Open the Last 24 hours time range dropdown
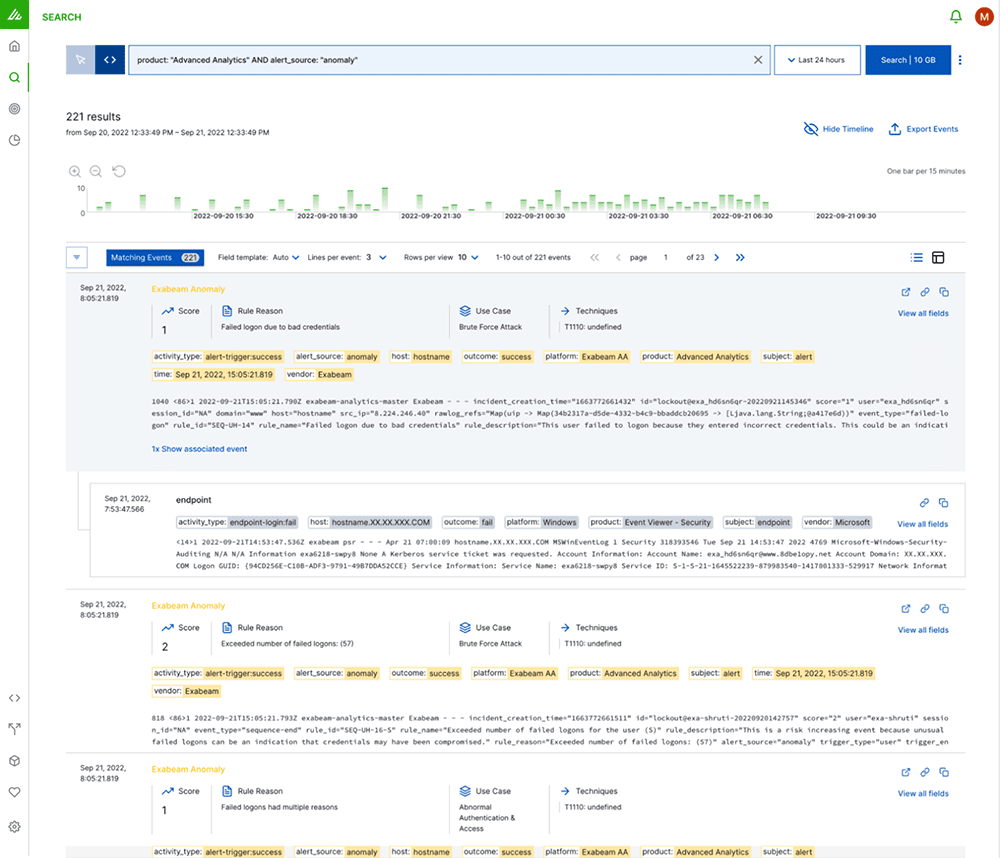The width and height of the screenshot is (1000, 858). coord(817,60)
